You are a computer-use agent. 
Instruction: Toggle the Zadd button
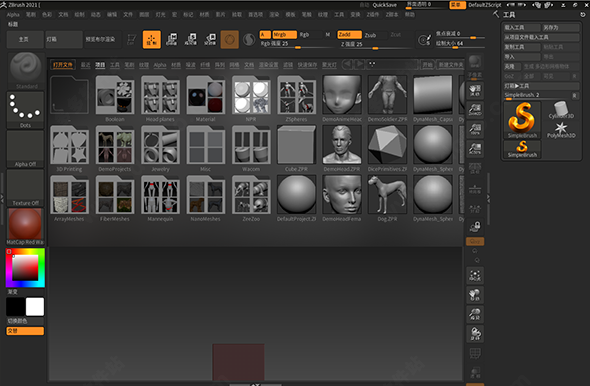click(349, 35)
